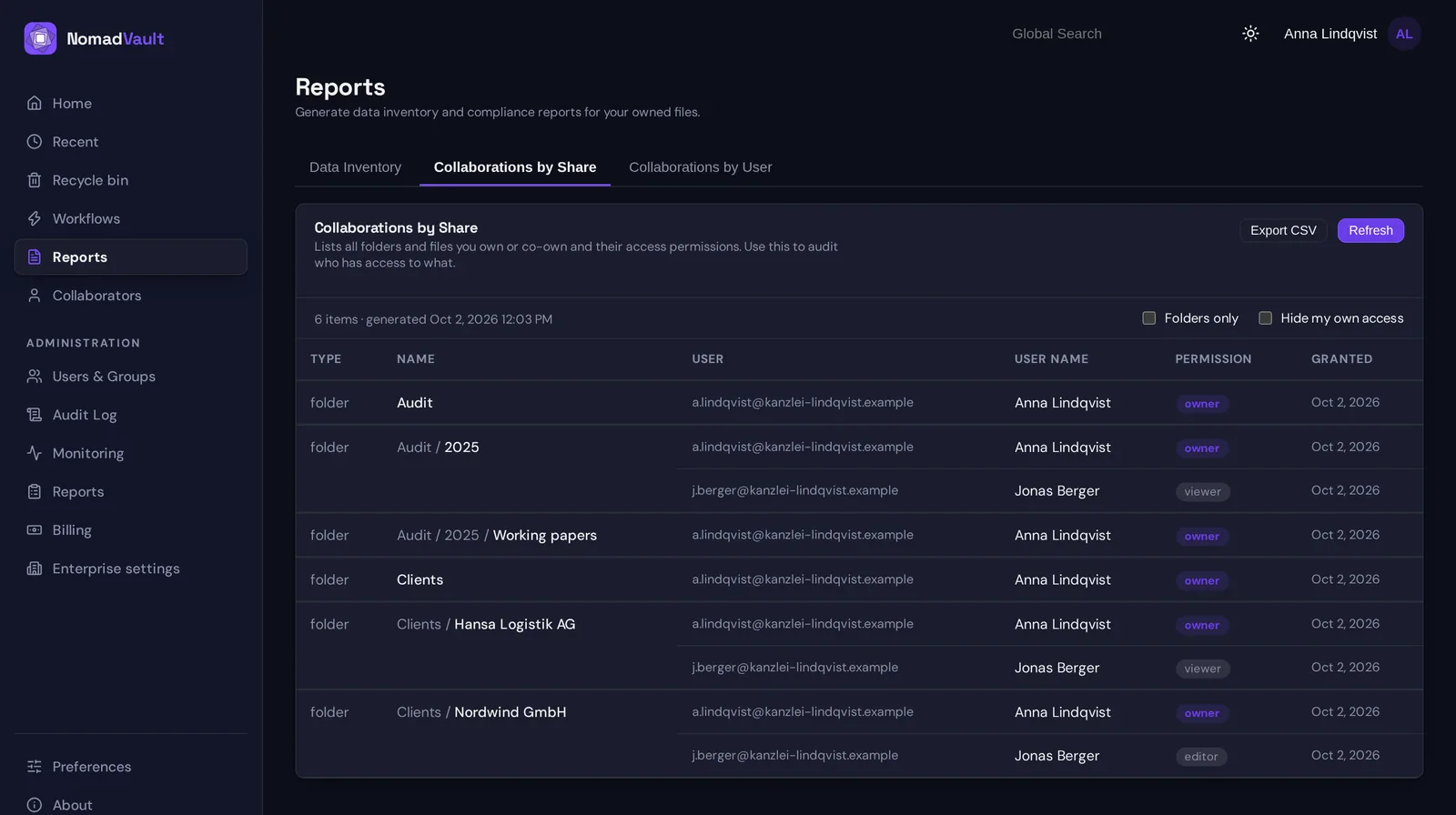The image size is (1456, 815).
Task: Open About via the info icon
Action: click(35, 805)
